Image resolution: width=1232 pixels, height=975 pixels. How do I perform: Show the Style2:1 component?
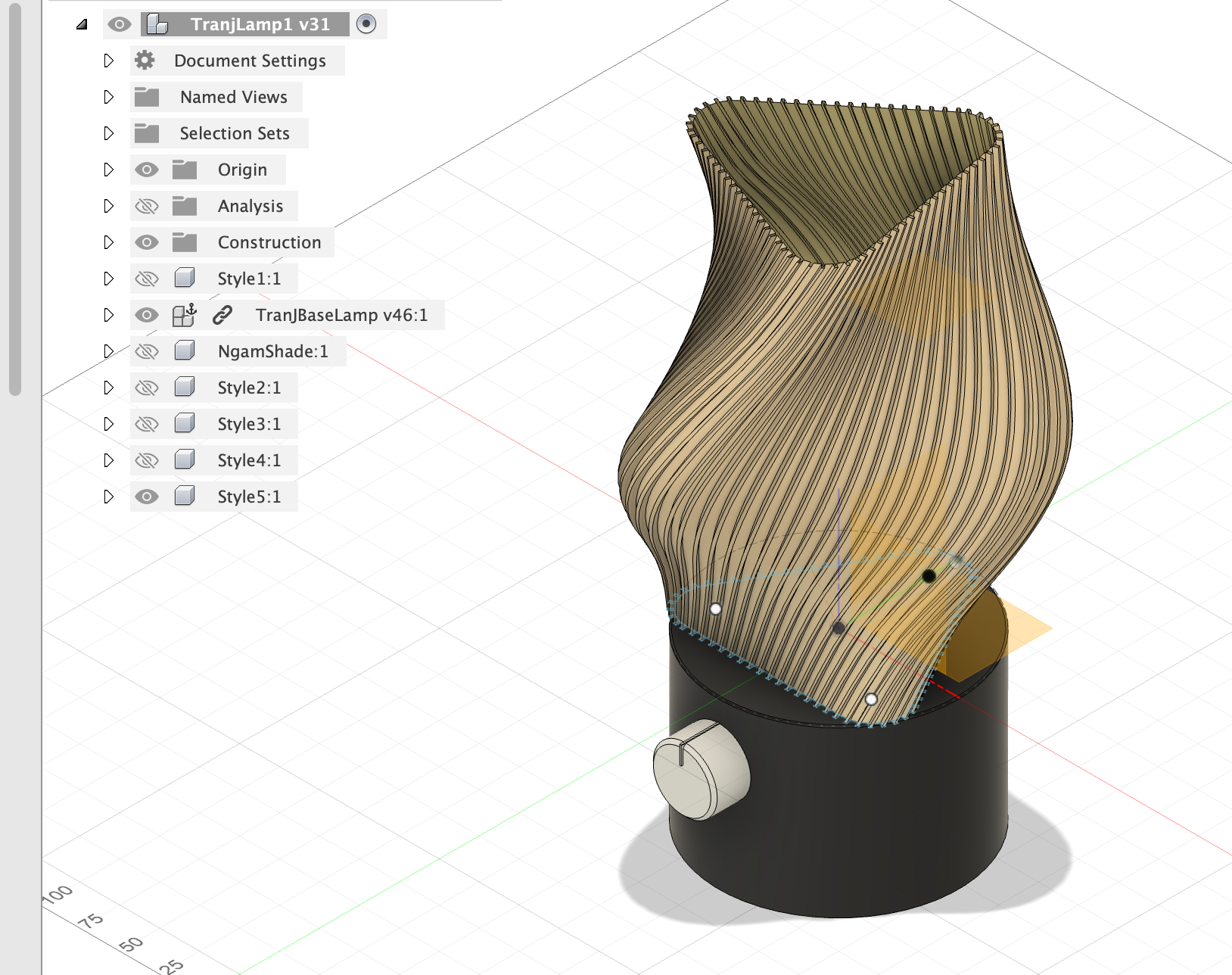pos(147,388)
